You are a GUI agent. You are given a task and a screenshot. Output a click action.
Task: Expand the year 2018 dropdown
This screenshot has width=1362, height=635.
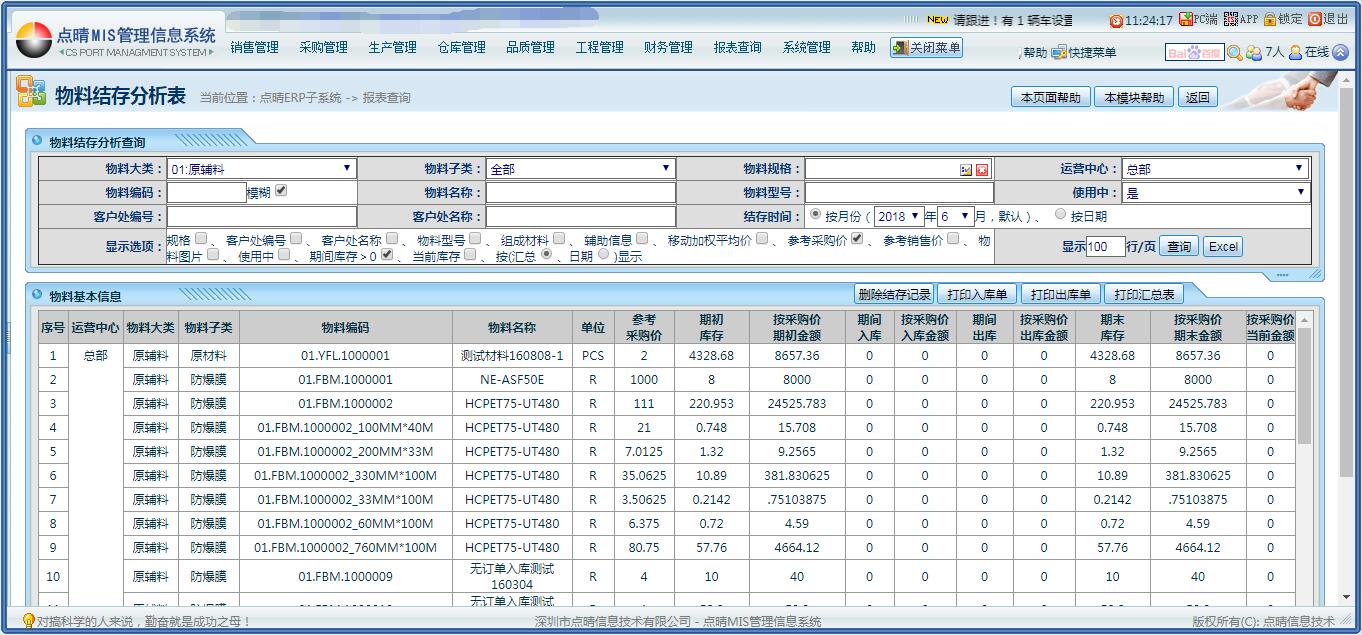[x=897, y=216]
